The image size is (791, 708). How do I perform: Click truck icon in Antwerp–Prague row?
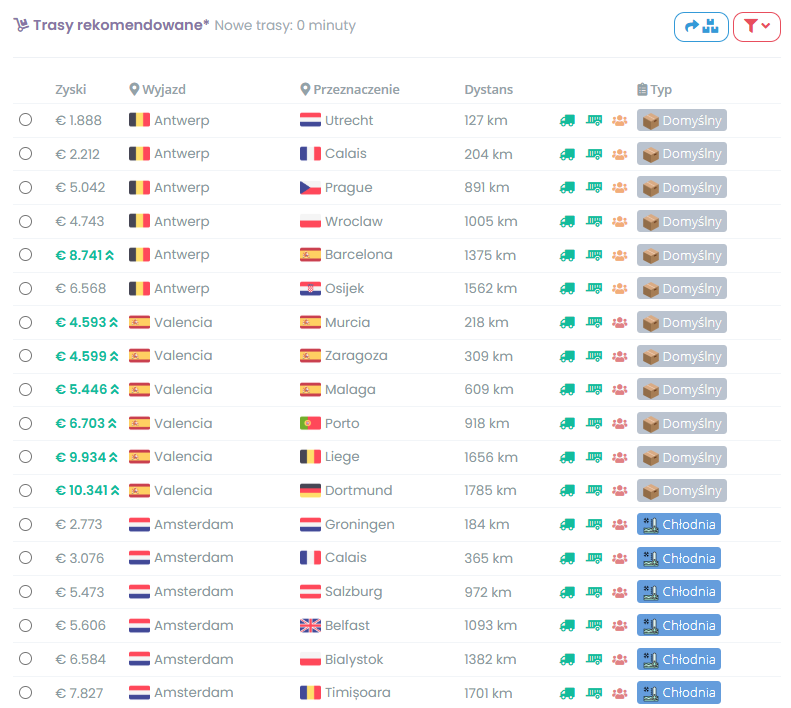click(568, 188)
